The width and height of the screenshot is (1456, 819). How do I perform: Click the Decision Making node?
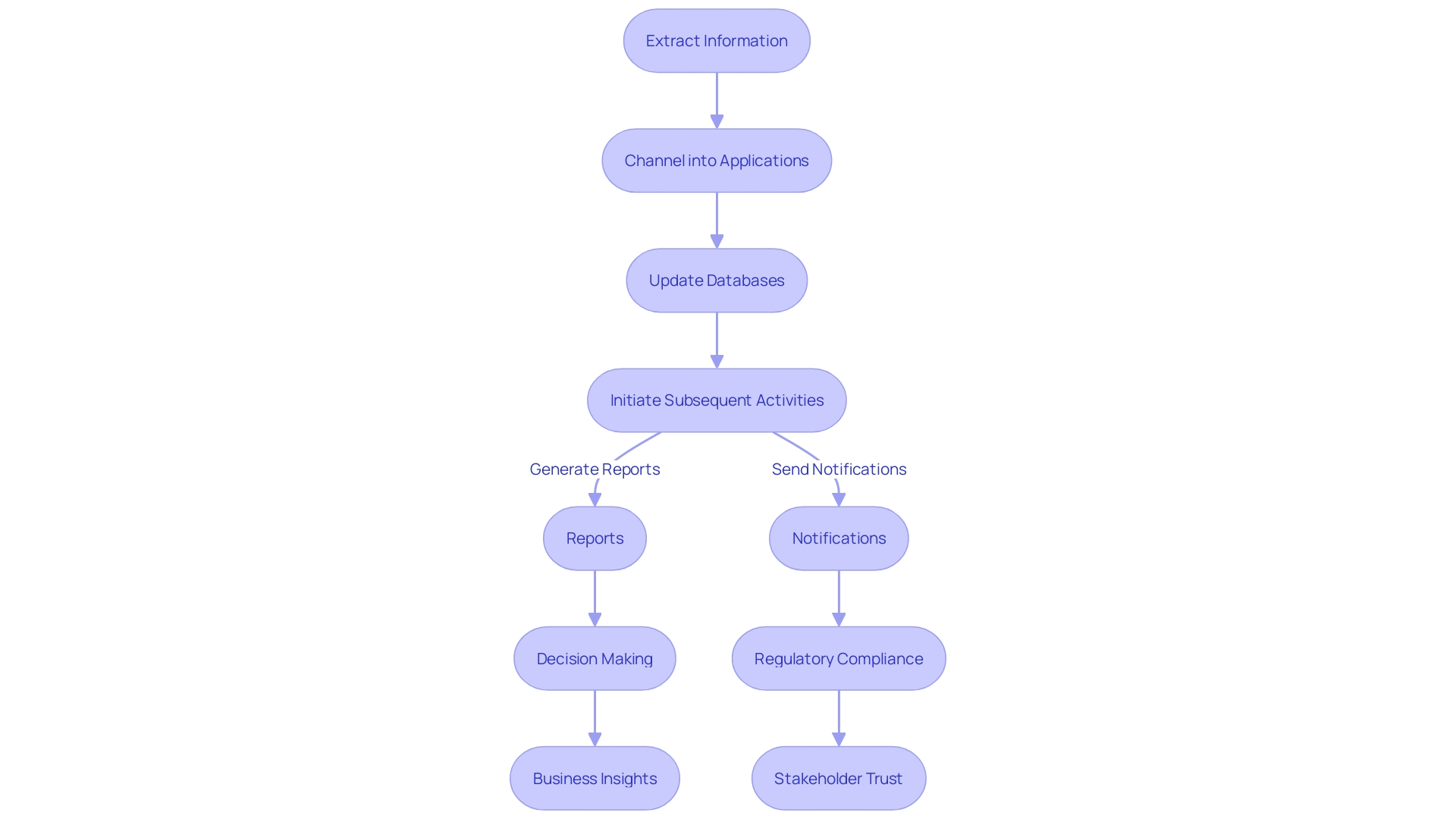597,658
